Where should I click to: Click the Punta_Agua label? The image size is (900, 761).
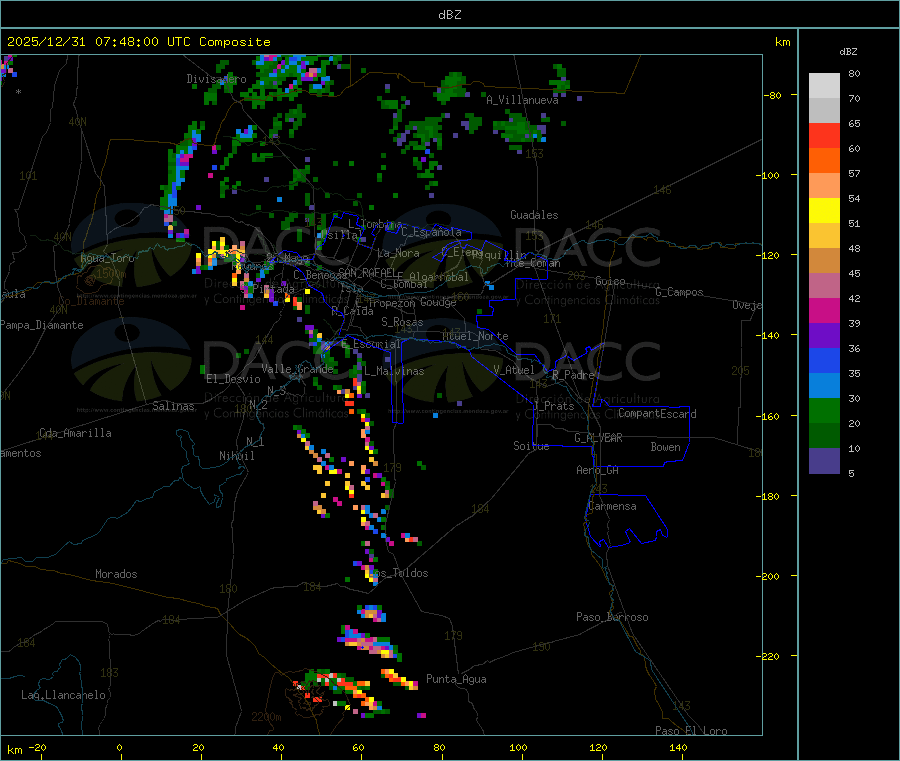point(456,679)
